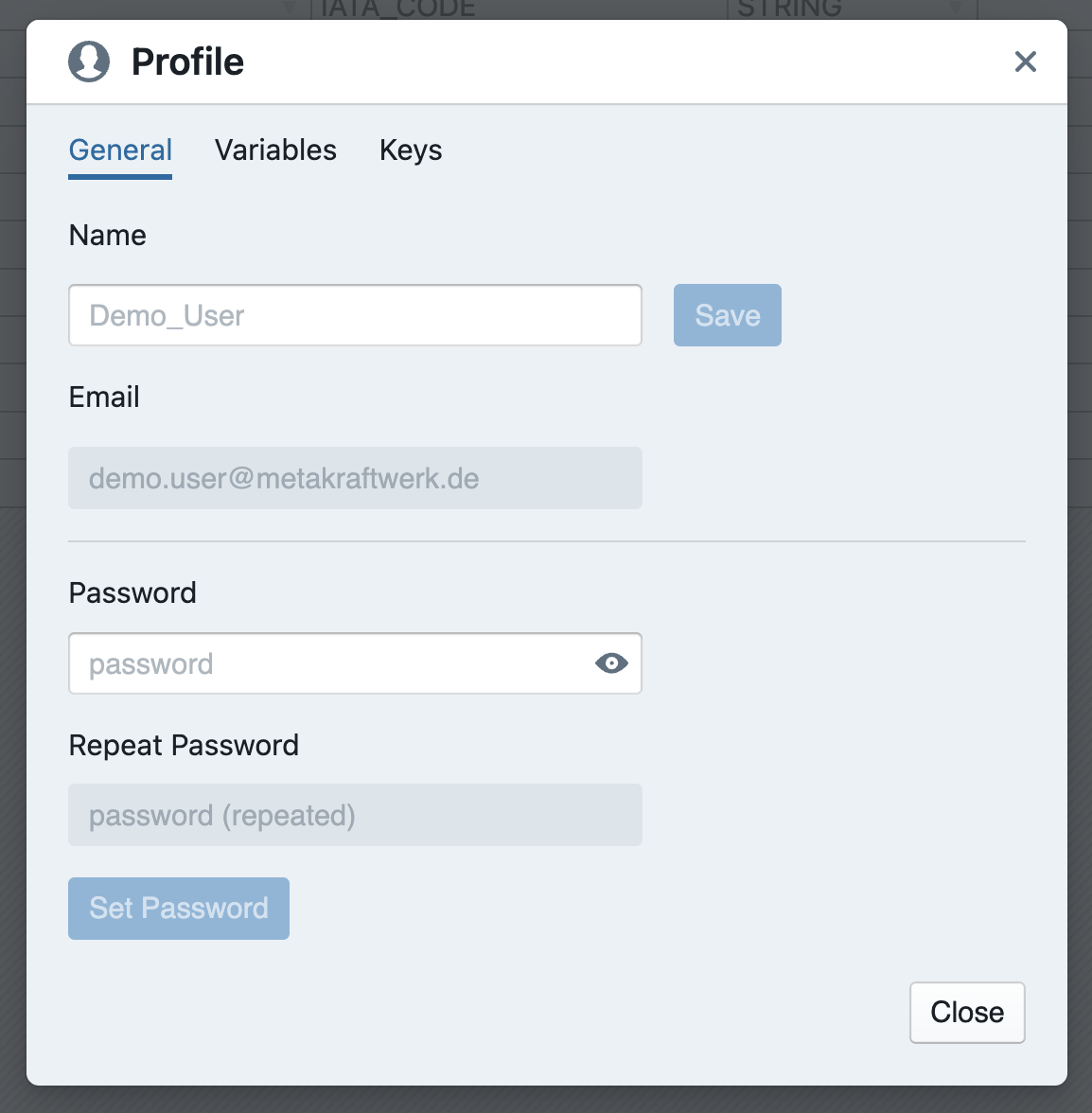This screenshot has width=1092, height=1113.
Task: Click dropdown arrow left of IATA_CODE
Action: [x=290, y=9]
